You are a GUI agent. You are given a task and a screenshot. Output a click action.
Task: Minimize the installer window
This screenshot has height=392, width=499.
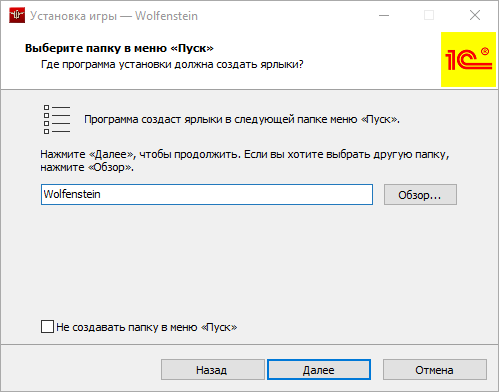click(x=384, y=15)
